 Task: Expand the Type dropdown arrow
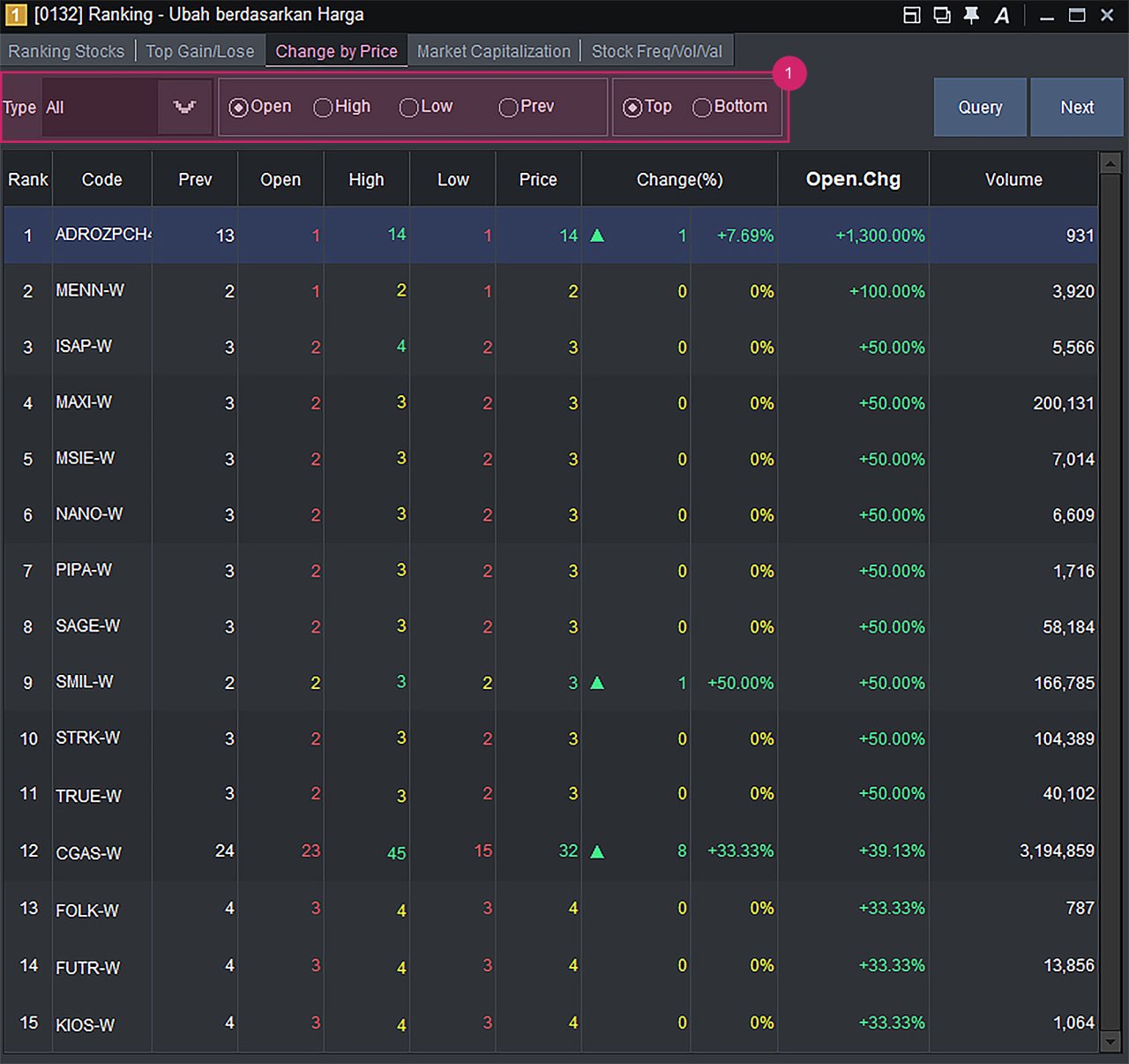(x=184, y=108)
